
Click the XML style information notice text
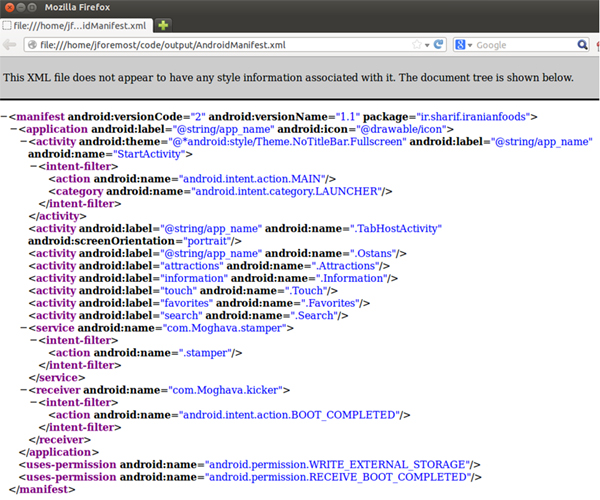288,78
